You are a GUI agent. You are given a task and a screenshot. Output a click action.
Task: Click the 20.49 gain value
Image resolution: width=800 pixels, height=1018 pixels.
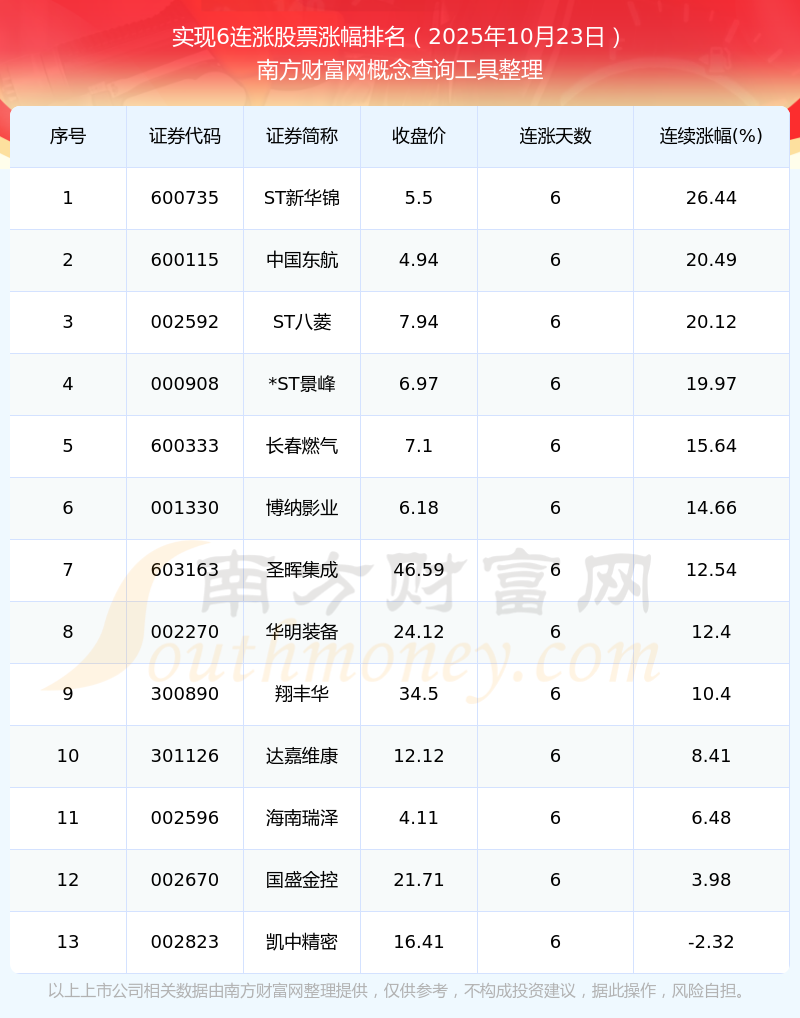[x=711, y=260]
